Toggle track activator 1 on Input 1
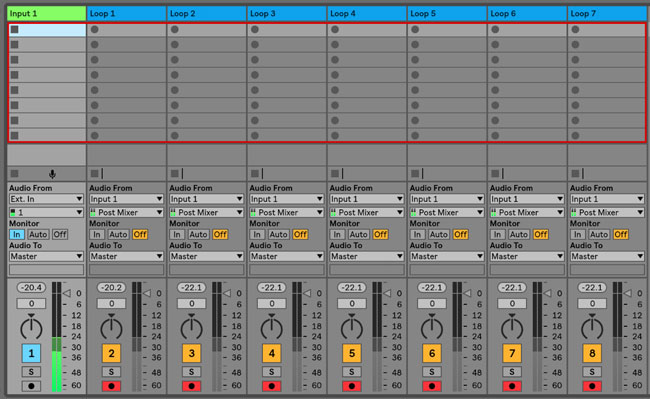Image resolution: width=650 pixels, height=399 pixels. coord(31,353)
